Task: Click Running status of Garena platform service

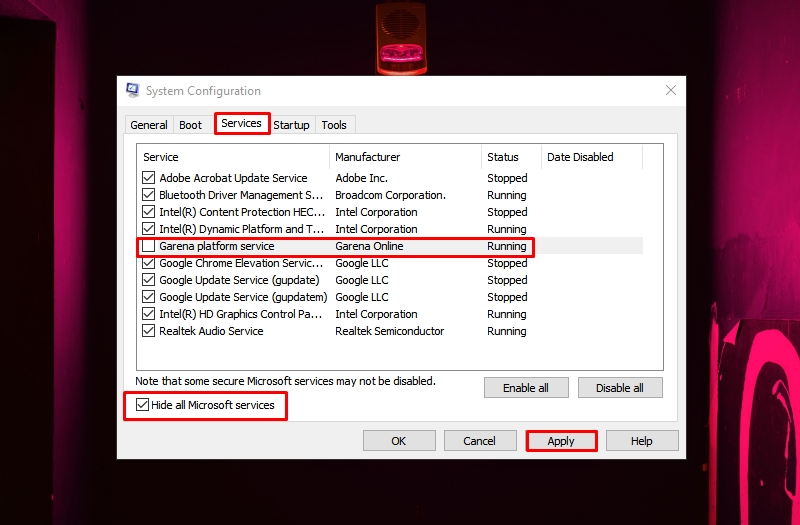Action: 507,246
